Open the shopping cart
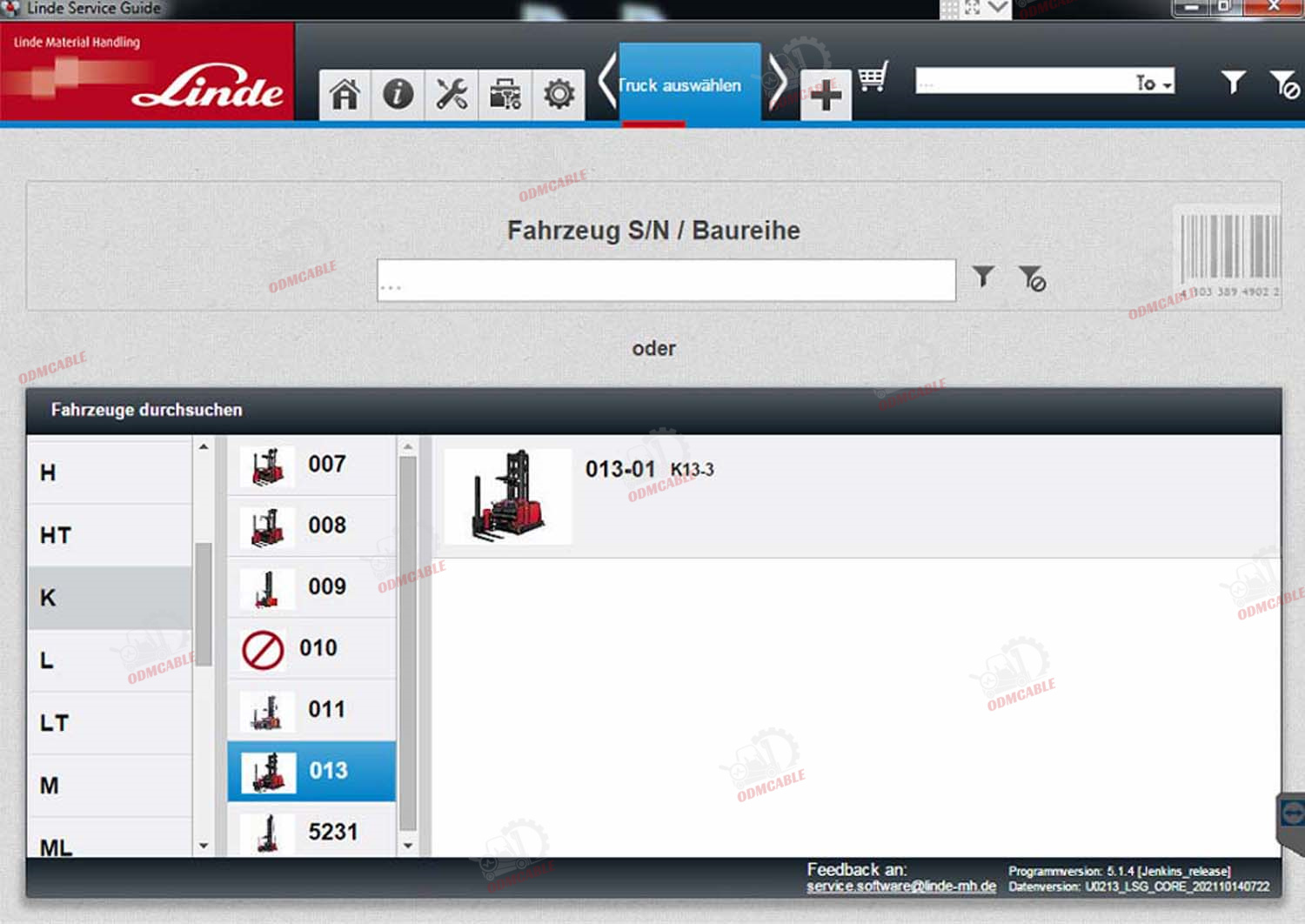The height and width of the screenshot is (924, 1305). [873, 77]
